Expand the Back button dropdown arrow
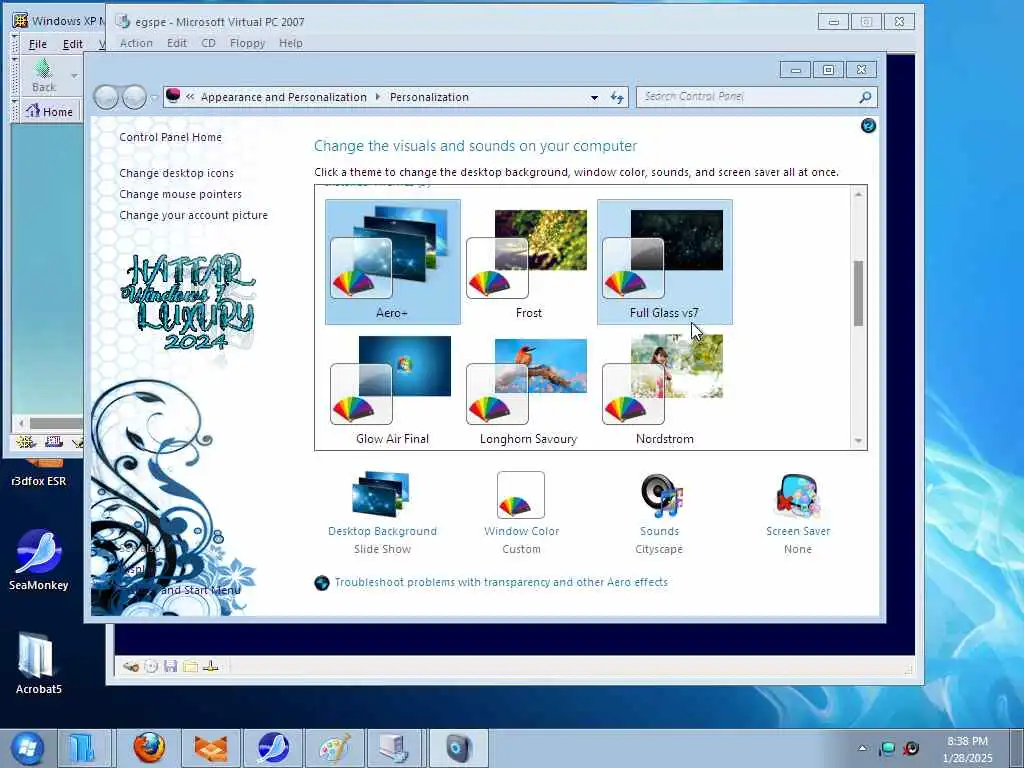The width and height of the screenshot is (1024, 768). [74, 76]
